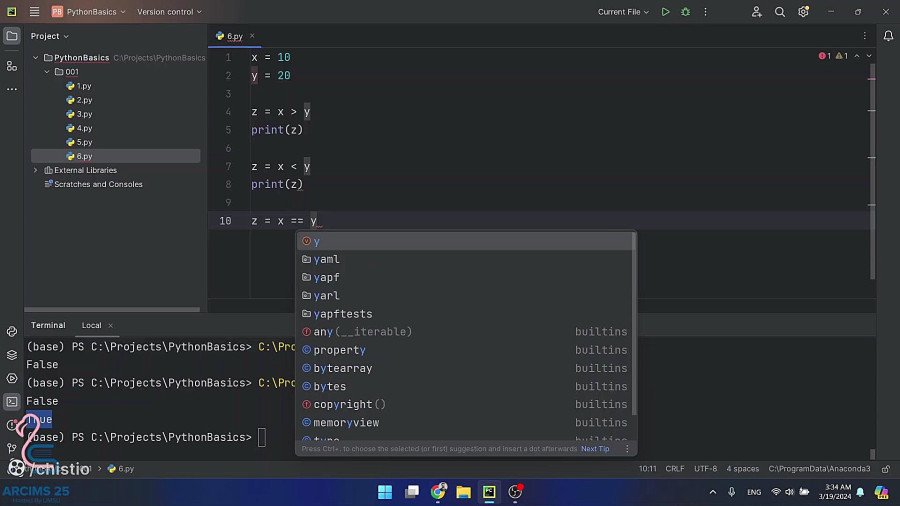The height and width of the screenshot is (506, 900).
Task: Open the main hamburger menu
Action: [34, 11]
